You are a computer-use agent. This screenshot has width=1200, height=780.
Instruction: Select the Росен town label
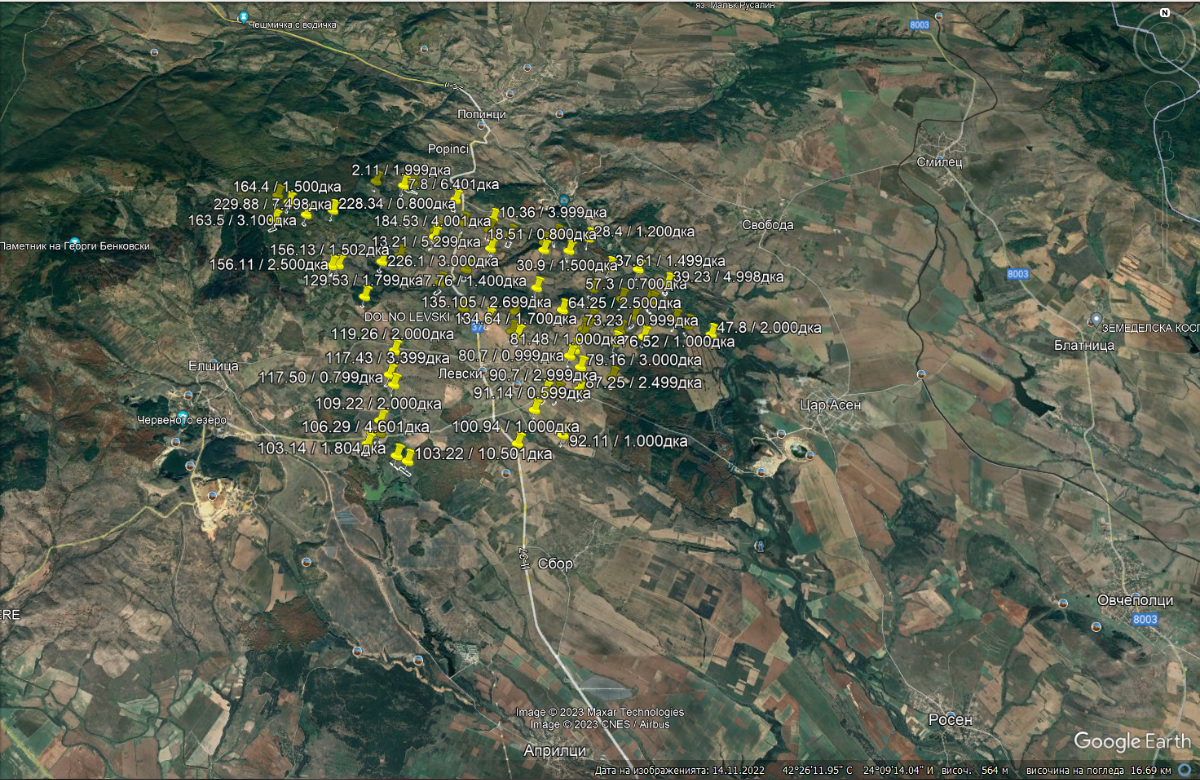950,720
